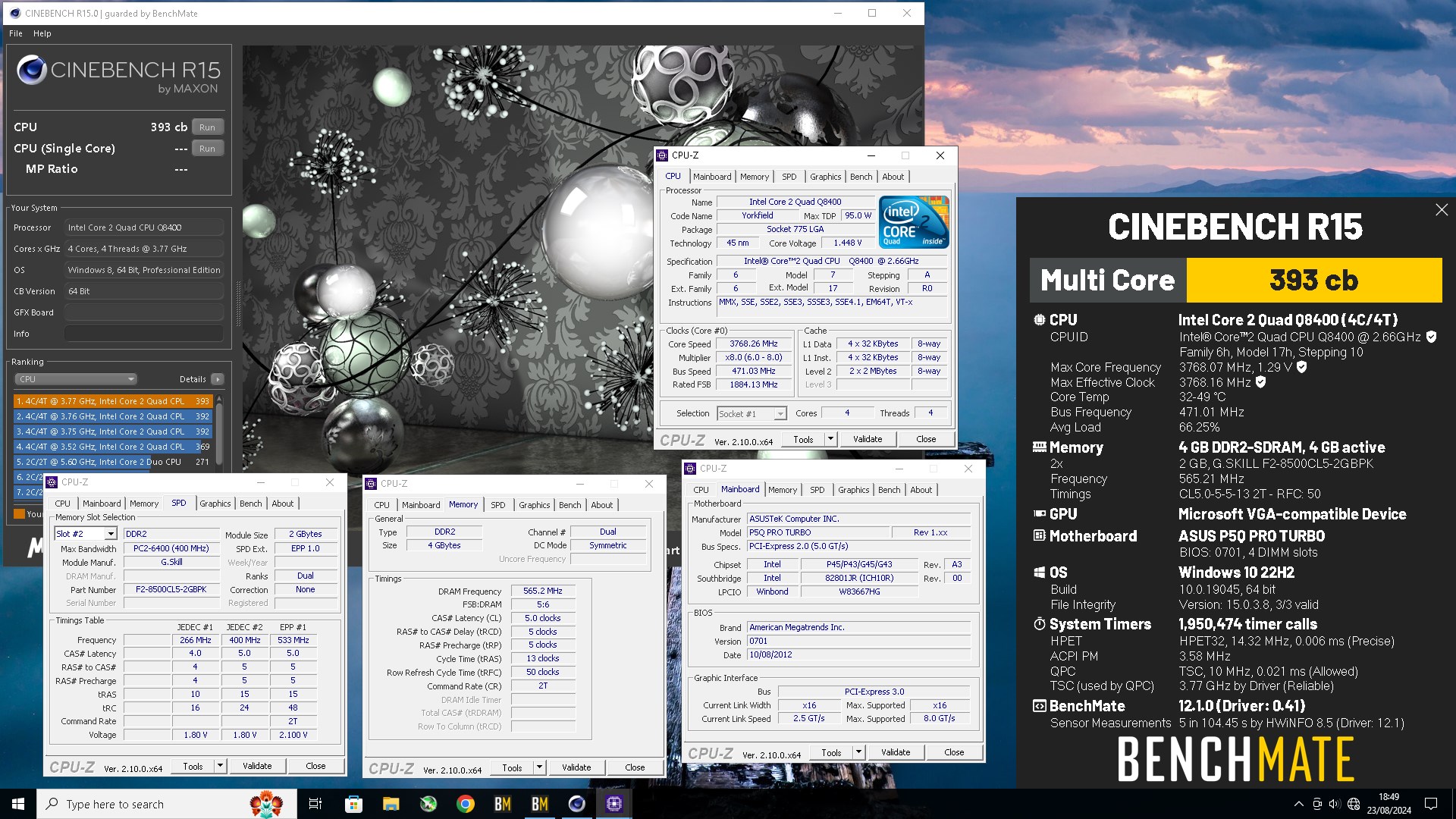Click Validate in CPU-Z Memory window
1456x819 pixels.
pos(576,768)
